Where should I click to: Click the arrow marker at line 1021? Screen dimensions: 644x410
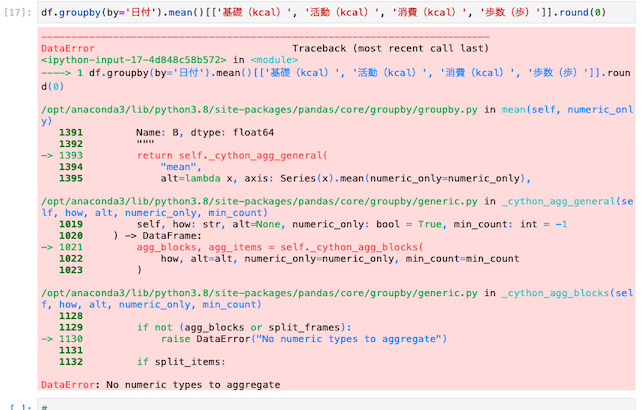(47, 247)
